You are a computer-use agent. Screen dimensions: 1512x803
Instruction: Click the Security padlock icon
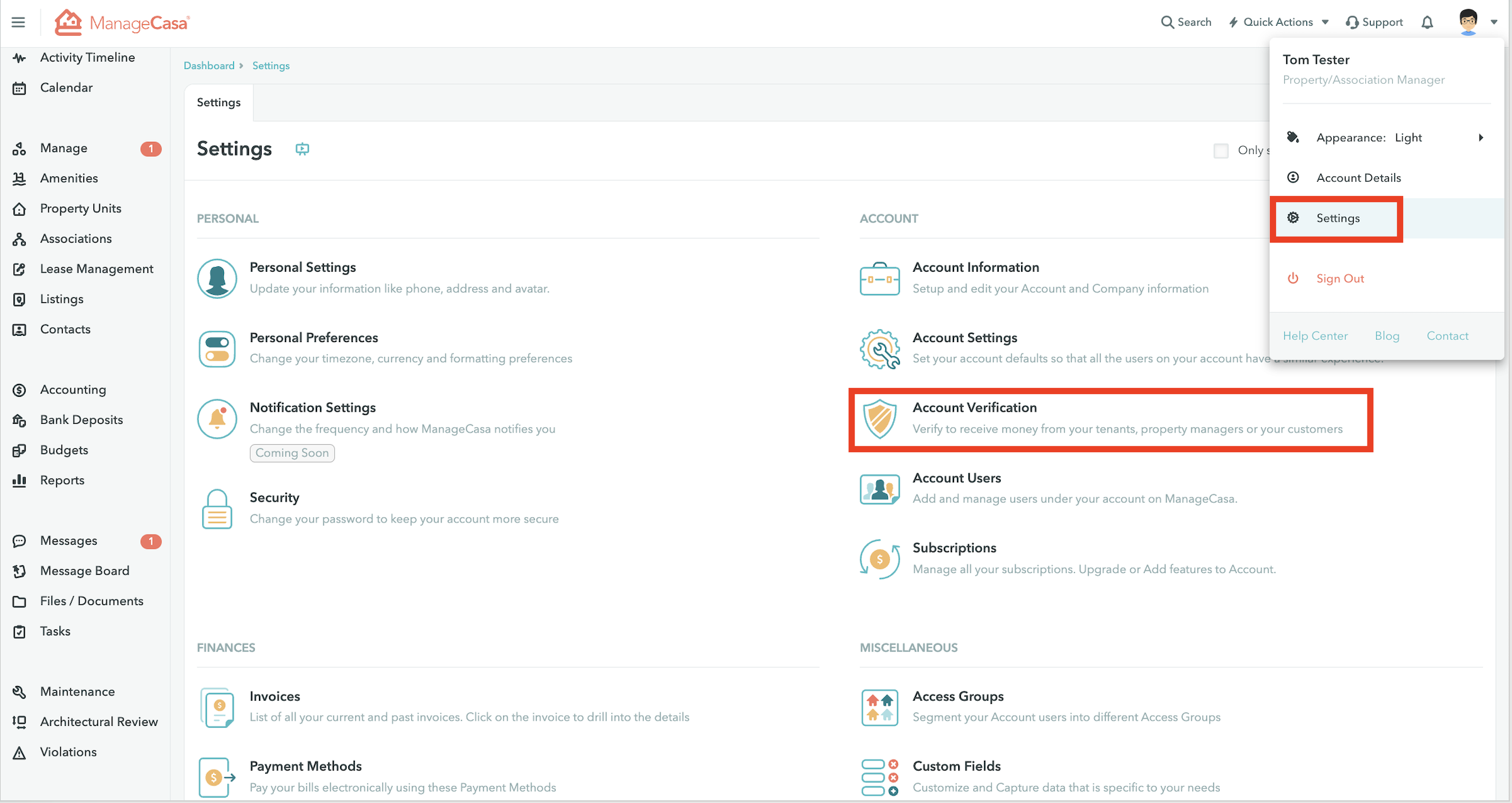[217, 509]
